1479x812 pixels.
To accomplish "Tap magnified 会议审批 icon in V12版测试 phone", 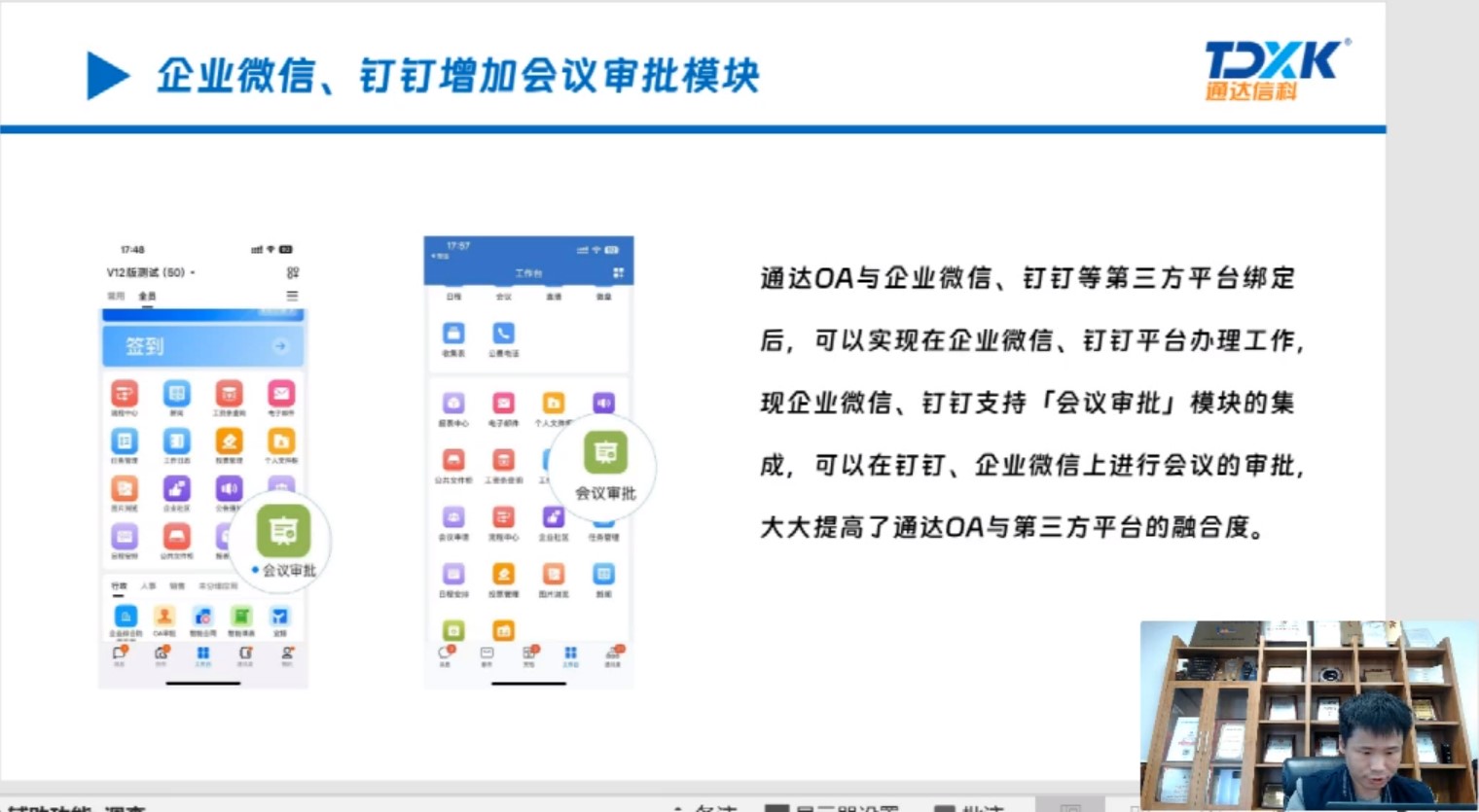I will point(283,531).
